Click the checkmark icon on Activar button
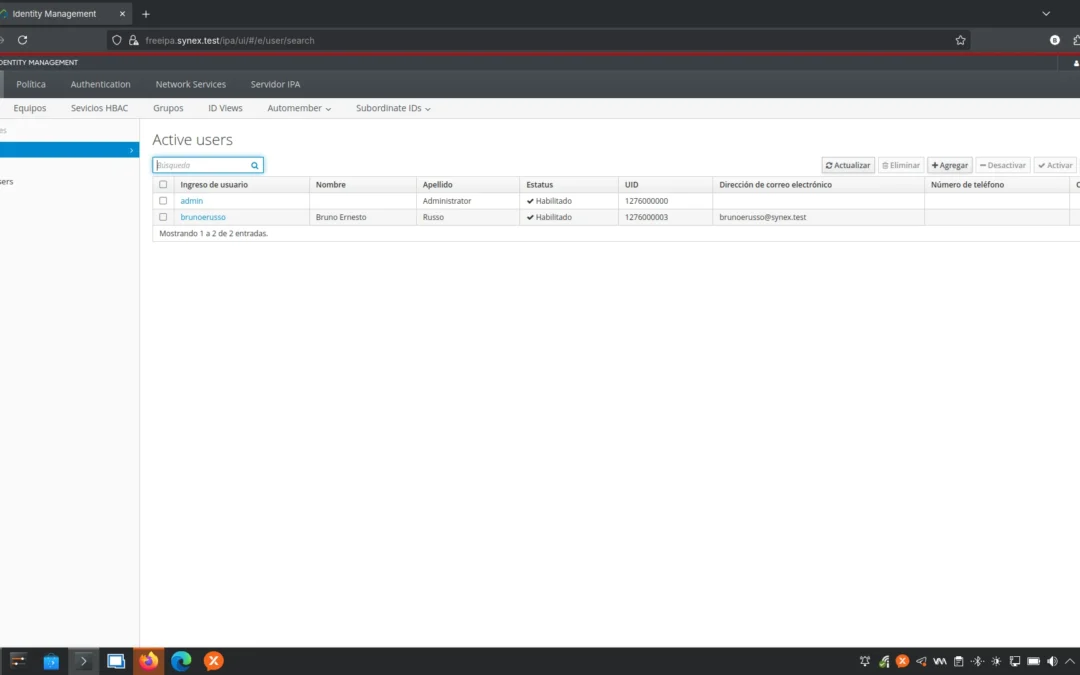Image resolution: width=1080 pixels, height=675 pixels. 1042,165
